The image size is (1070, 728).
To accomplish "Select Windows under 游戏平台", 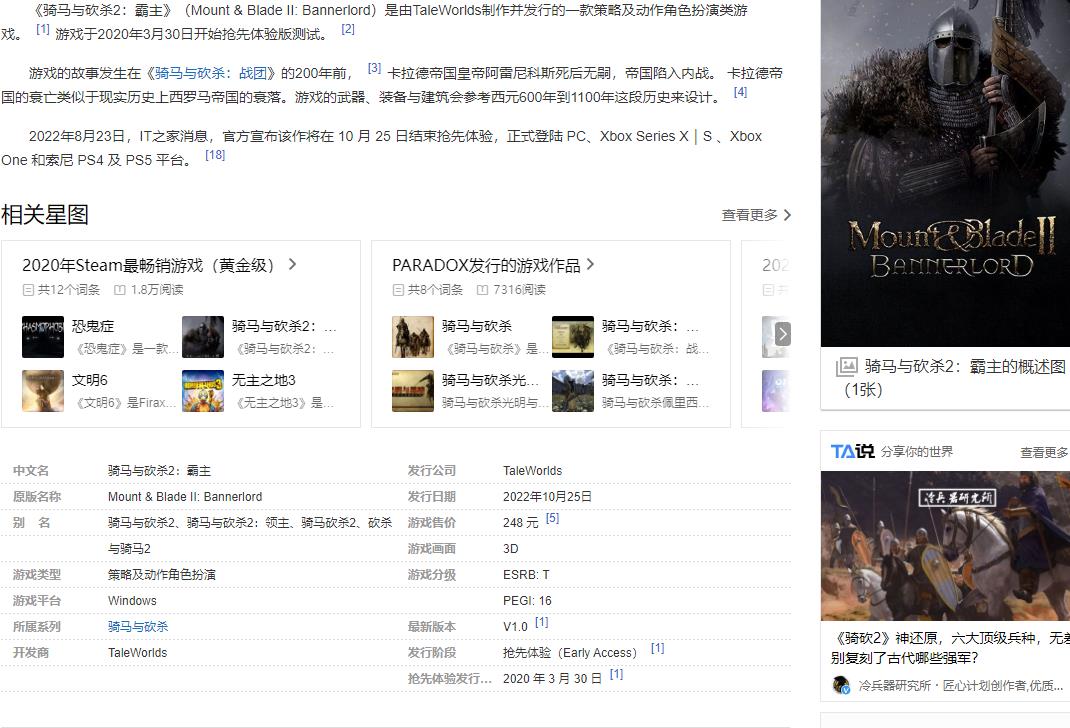I will (x=132, y=600).
